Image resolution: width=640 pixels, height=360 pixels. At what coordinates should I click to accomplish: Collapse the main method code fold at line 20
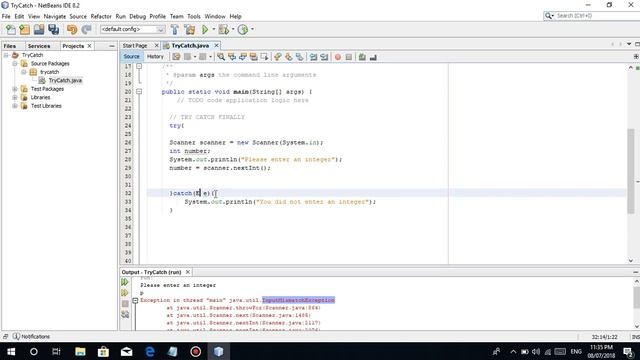[139, 92]
